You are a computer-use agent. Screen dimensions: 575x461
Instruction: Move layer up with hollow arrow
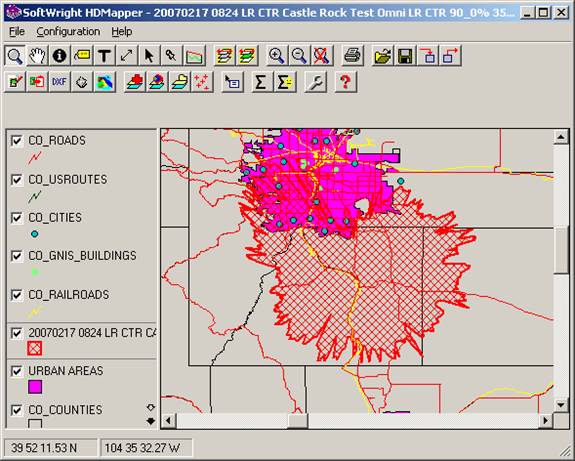151,407
